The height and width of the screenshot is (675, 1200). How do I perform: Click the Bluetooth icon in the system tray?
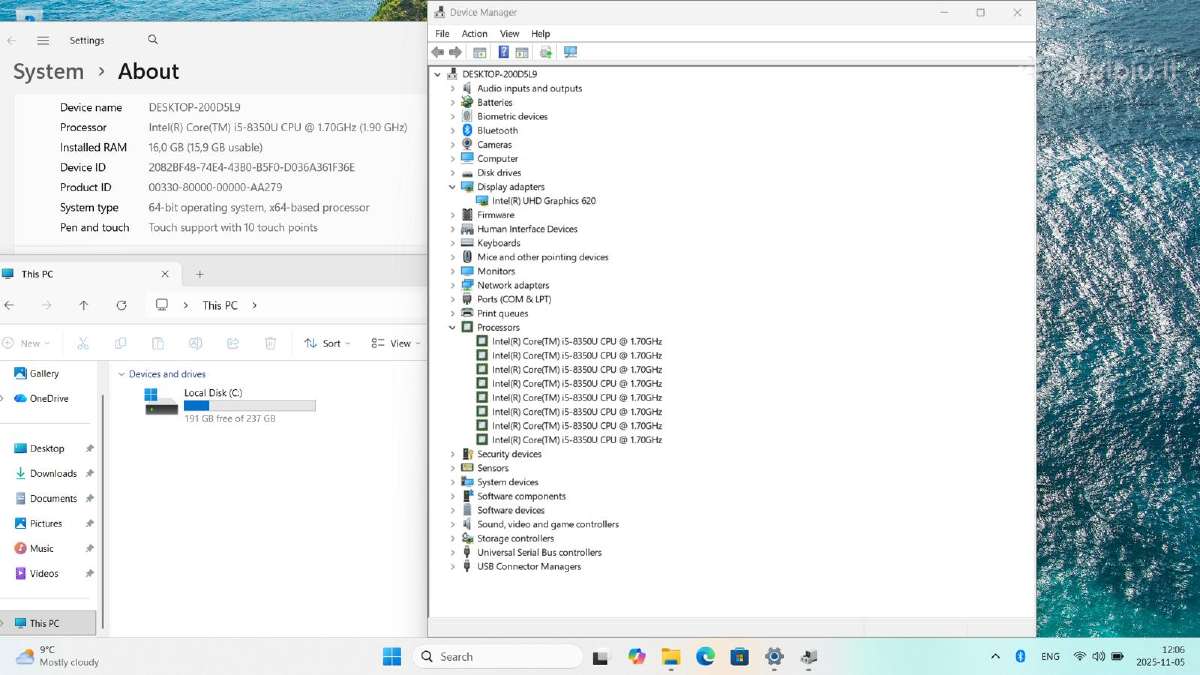click(1021, 657)
